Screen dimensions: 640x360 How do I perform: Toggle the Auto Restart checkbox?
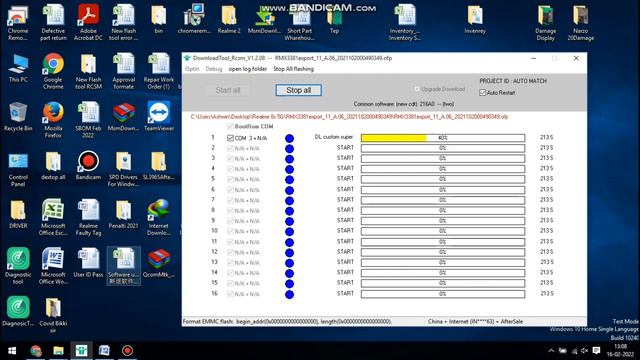(x=483, y=93)
